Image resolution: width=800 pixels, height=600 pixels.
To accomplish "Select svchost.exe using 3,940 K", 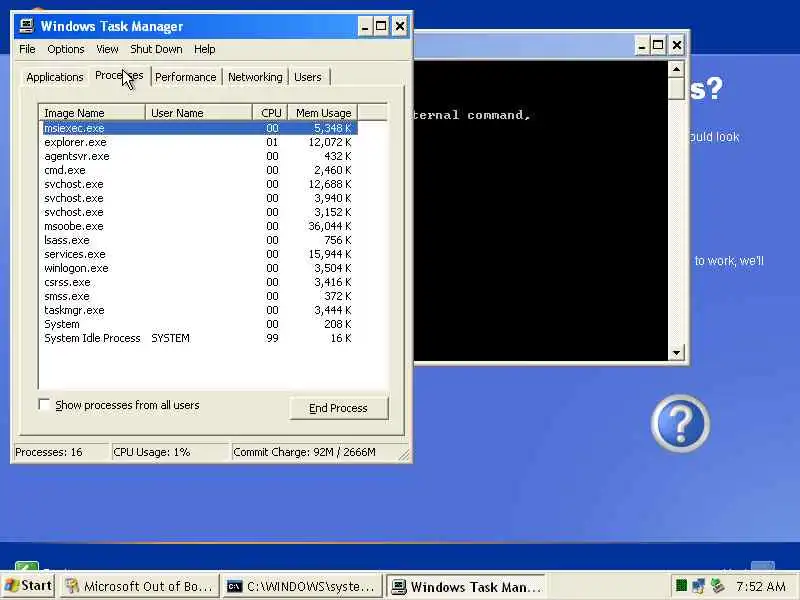I will (200, 198).
